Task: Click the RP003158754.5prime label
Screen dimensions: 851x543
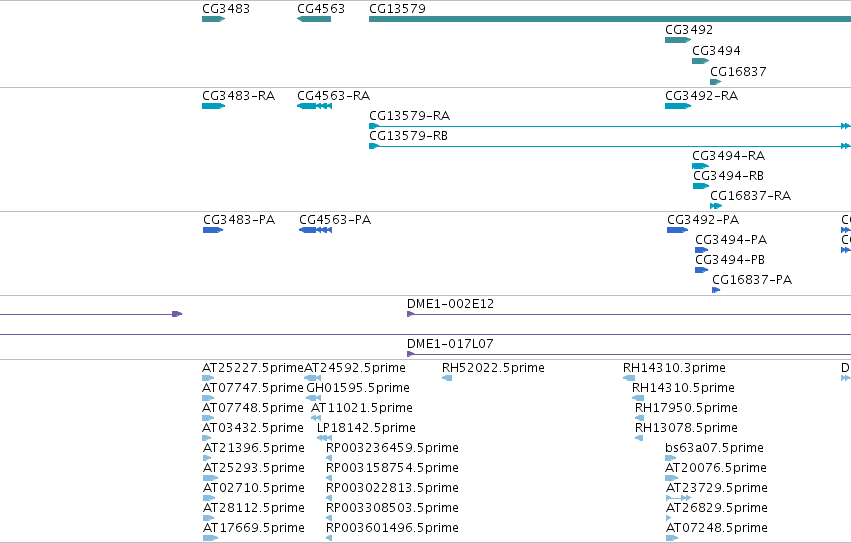Action: pos(392,468)
